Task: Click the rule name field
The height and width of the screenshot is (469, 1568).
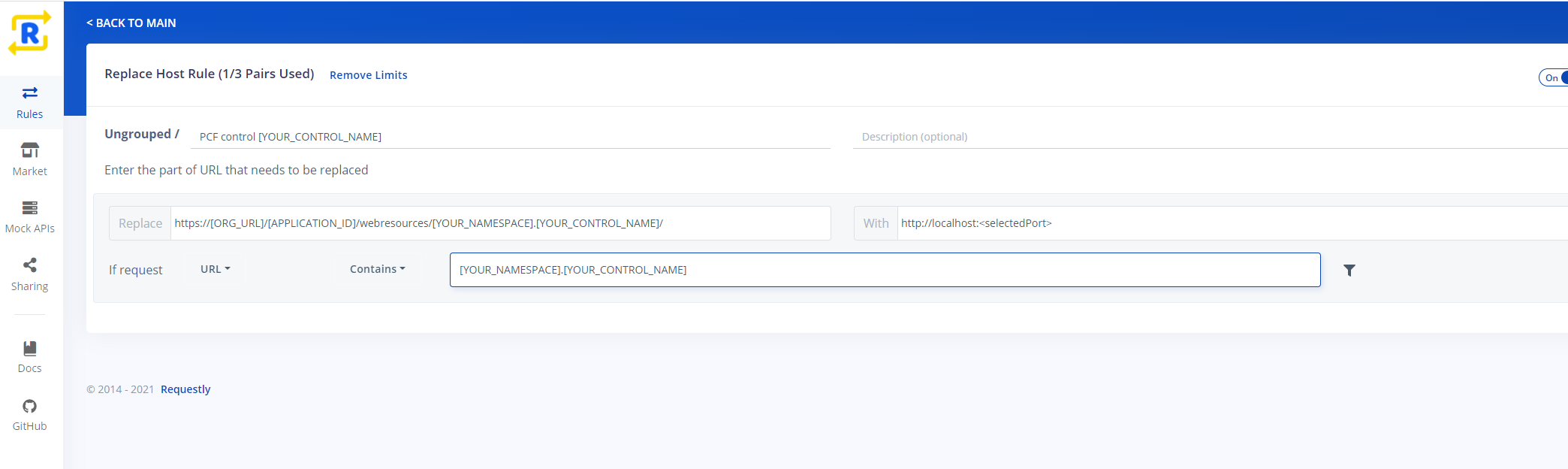Action: coord(511,137)
